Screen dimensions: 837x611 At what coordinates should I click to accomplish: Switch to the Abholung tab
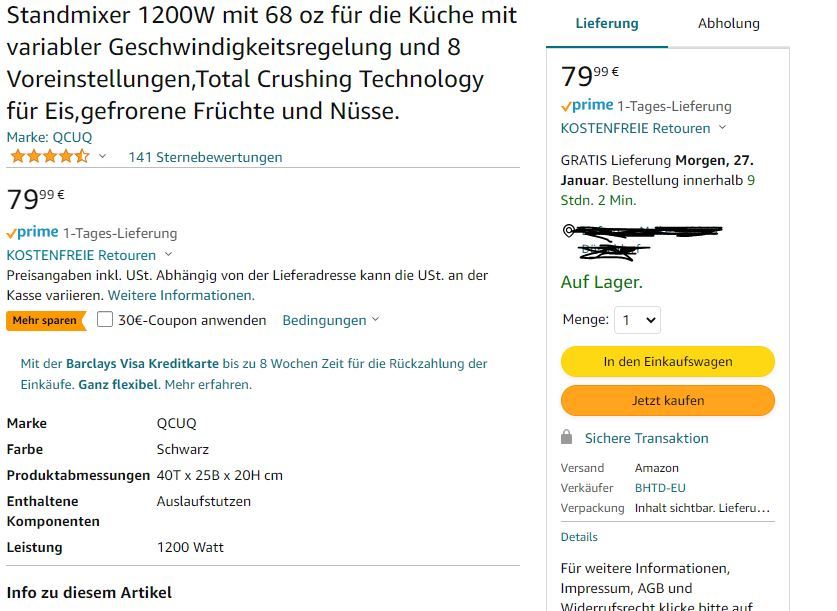[x=729, y=23]
